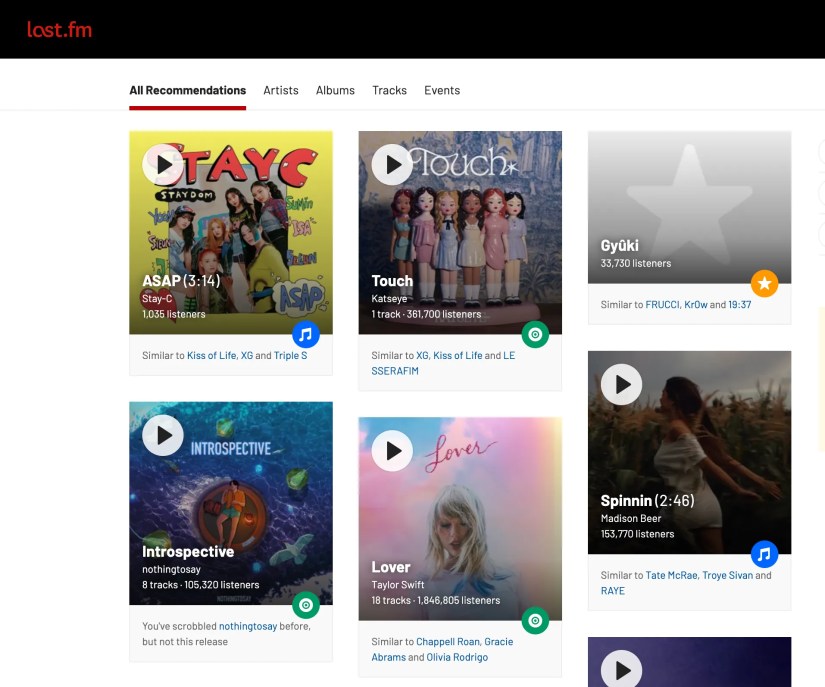This screenshot has height=687, width=825.
Task: Click the green album badge on Touch card
Action: click(x=535, y=335)
